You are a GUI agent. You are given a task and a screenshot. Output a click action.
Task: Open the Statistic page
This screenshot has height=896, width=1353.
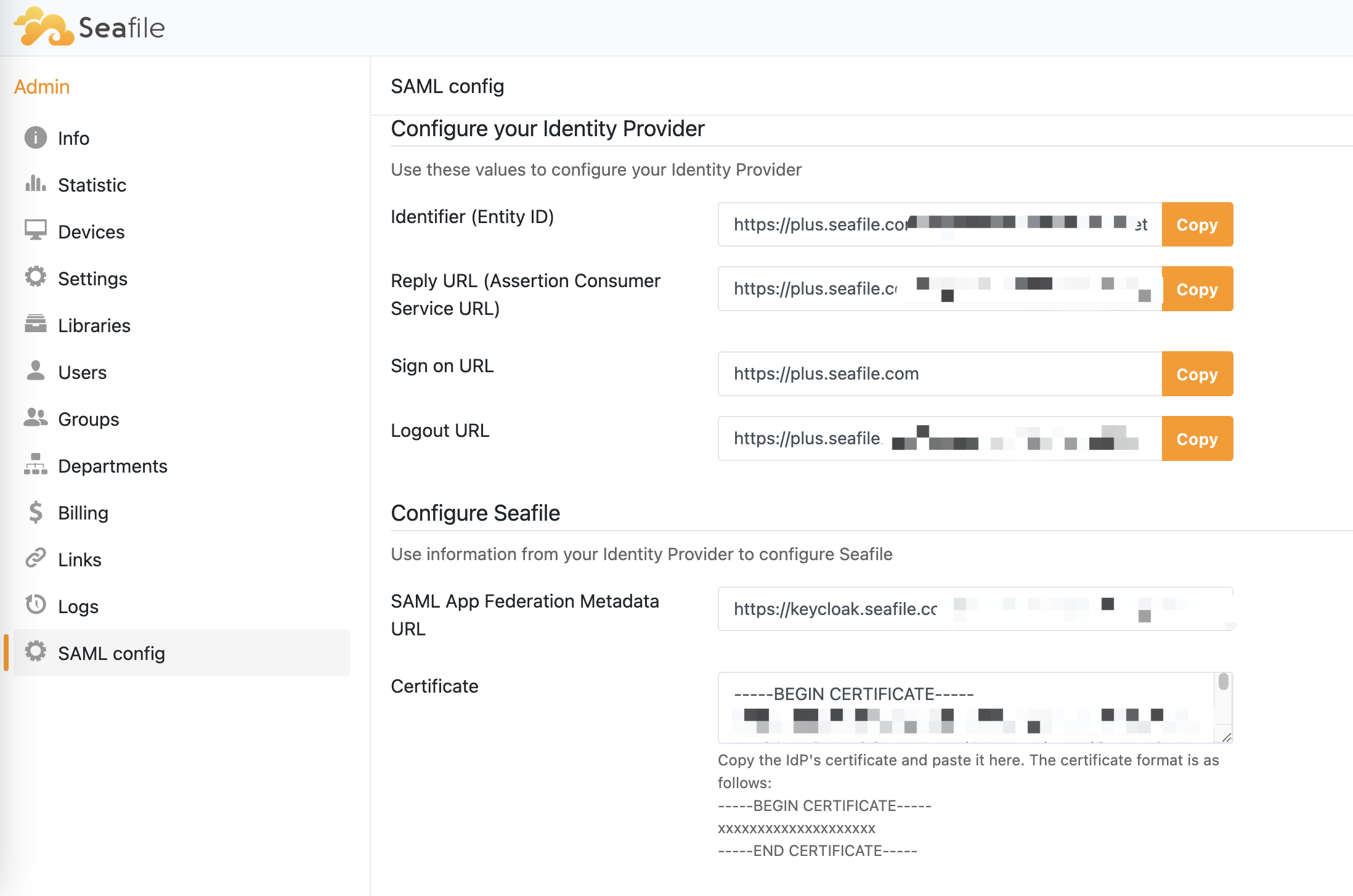pyautogui.click(x=182, y=185)
